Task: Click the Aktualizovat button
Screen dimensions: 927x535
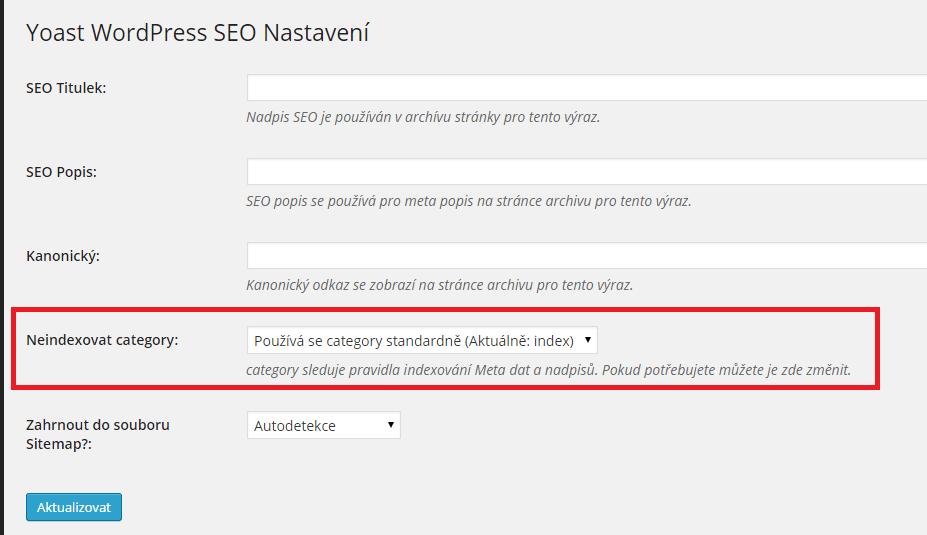Action: (x=74, y=507)
